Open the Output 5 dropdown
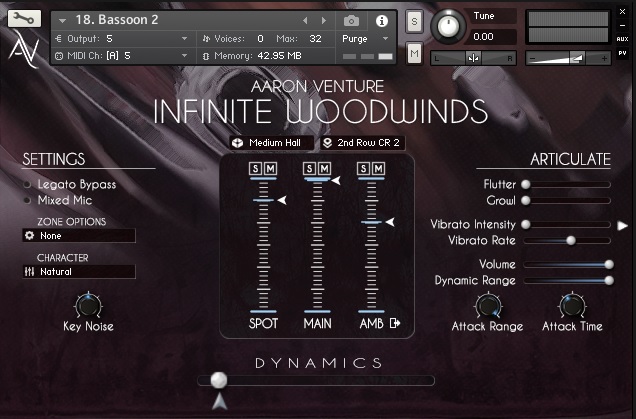Screen dimensions: 636x419 coord(185,39)
